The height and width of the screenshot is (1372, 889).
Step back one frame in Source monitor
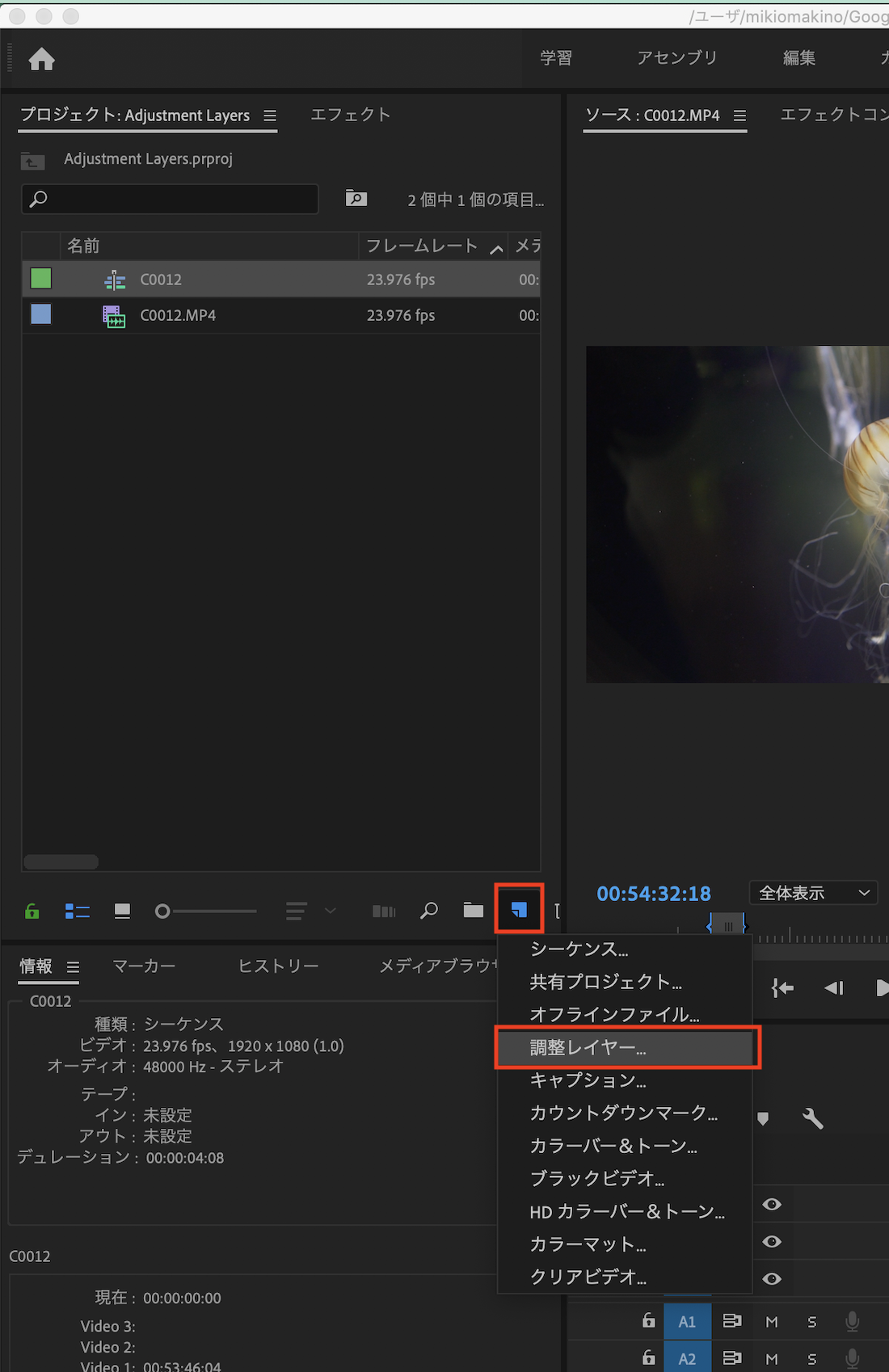(834, 987)
